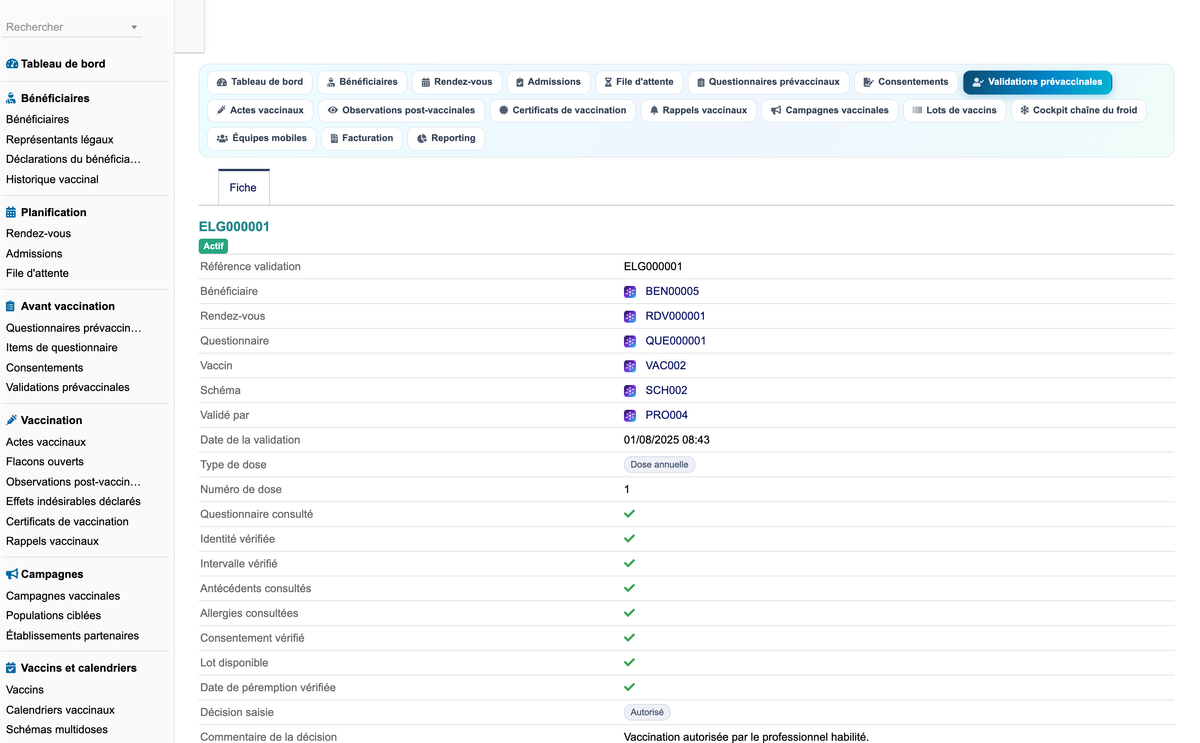The height and width of the screenshot is (743, 1200).
Task: Click the green Actif status badge
Action: click(x=214, y=246)
